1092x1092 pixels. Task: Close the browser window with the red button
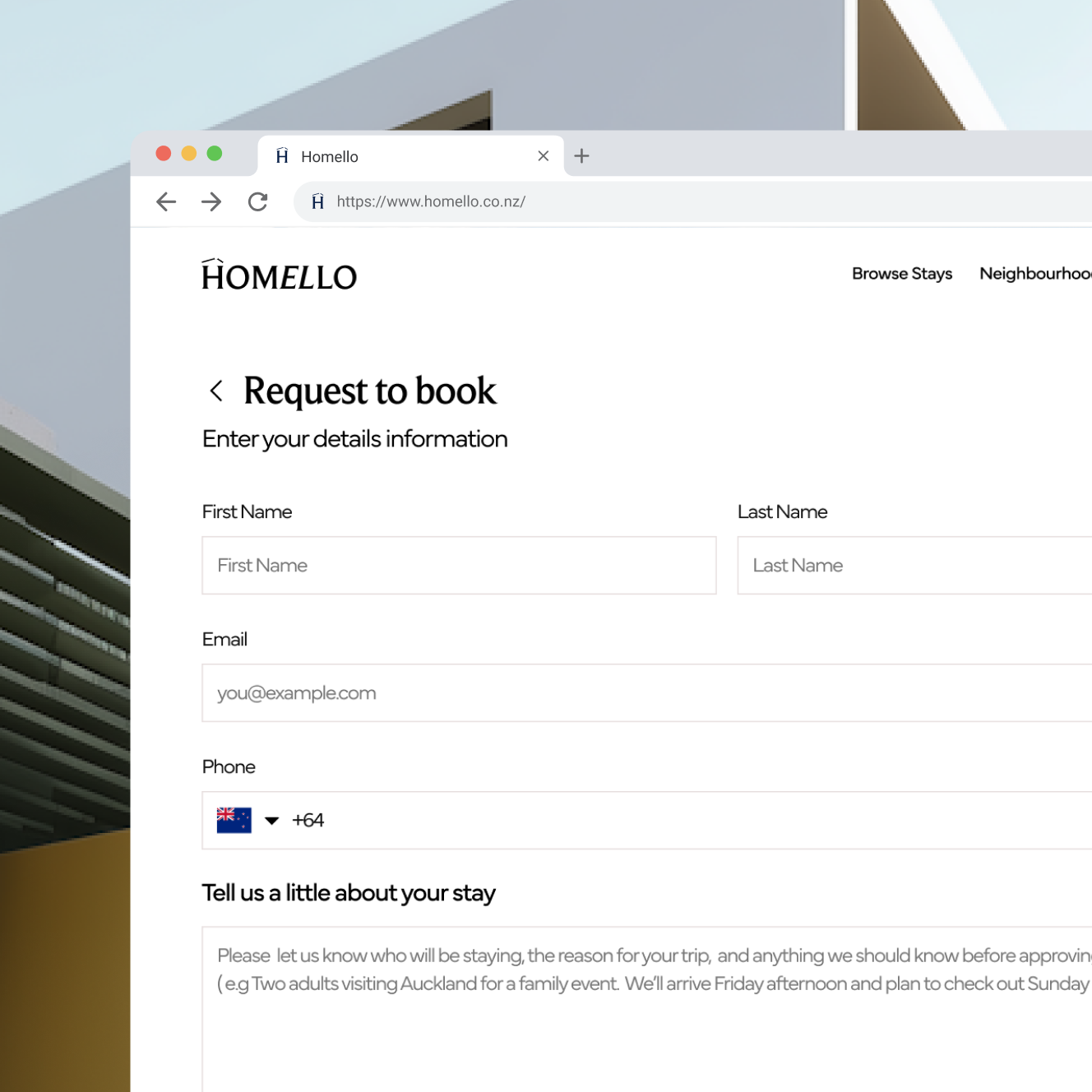click(164, 154)
